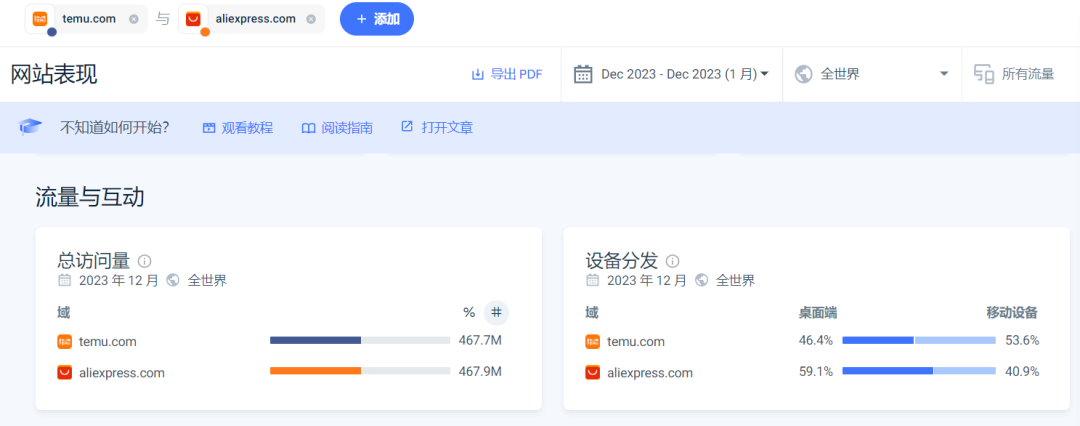Click aliexpress.com row in 总访问量 card
1080x426 pixels.
click(282, 373)
